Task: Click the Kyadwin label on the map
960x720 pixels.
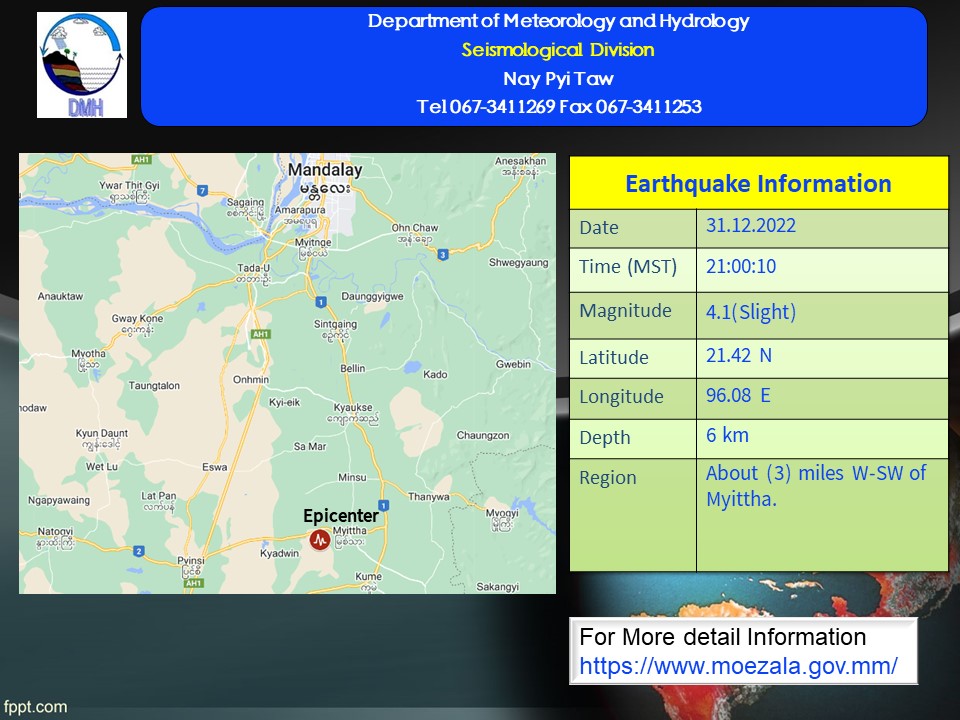Action: click(x=279, y=553)
